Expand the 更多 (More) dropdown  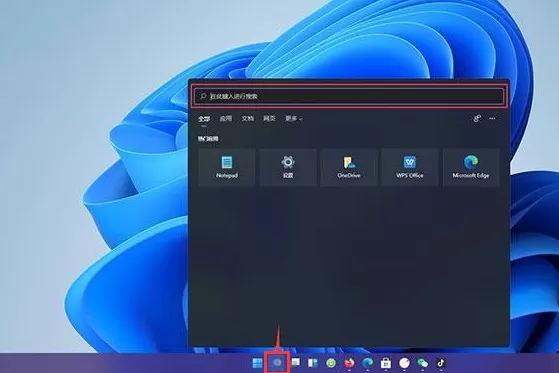point(293,118)
